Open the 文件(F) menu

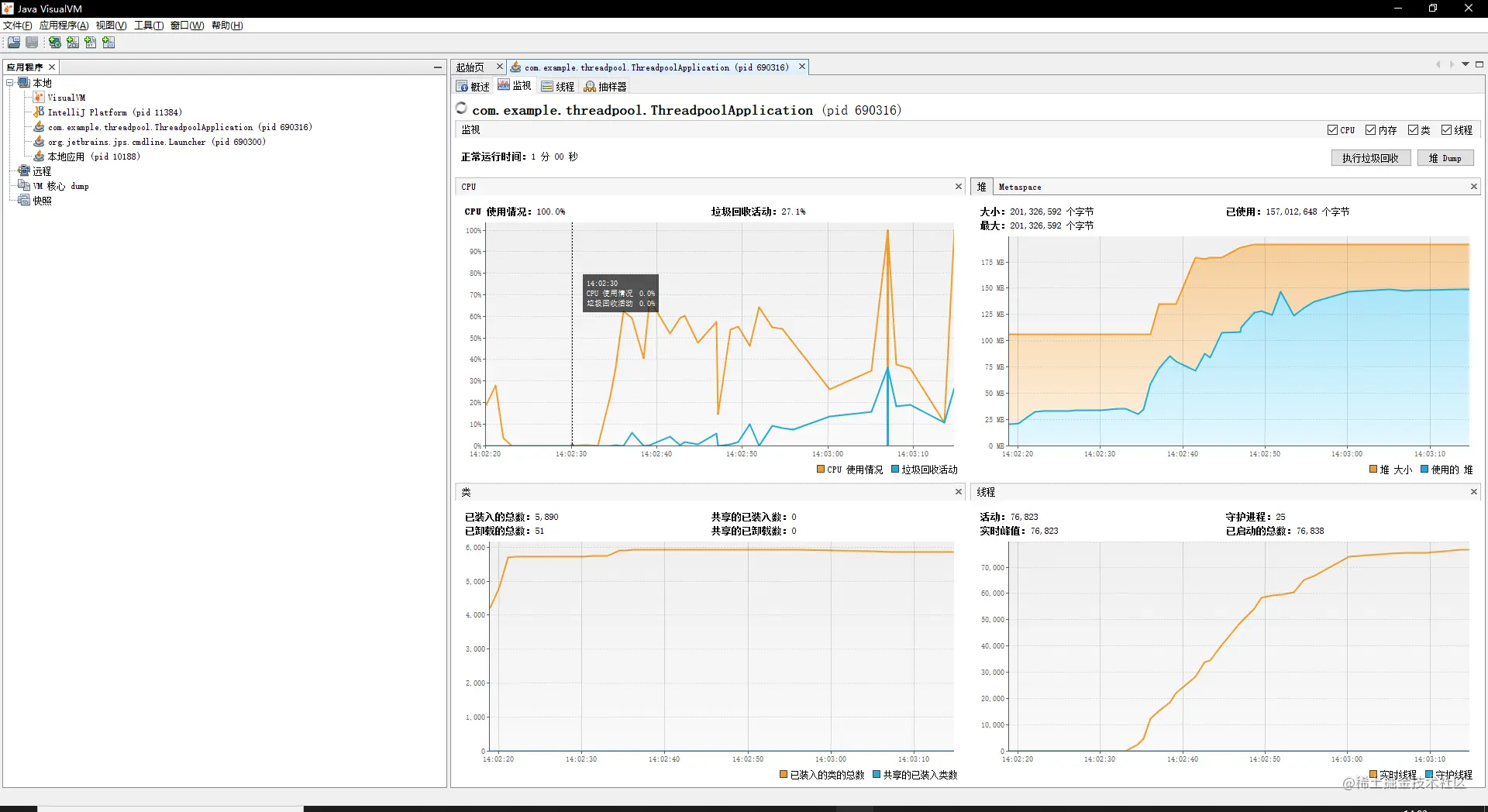(17, 26)
